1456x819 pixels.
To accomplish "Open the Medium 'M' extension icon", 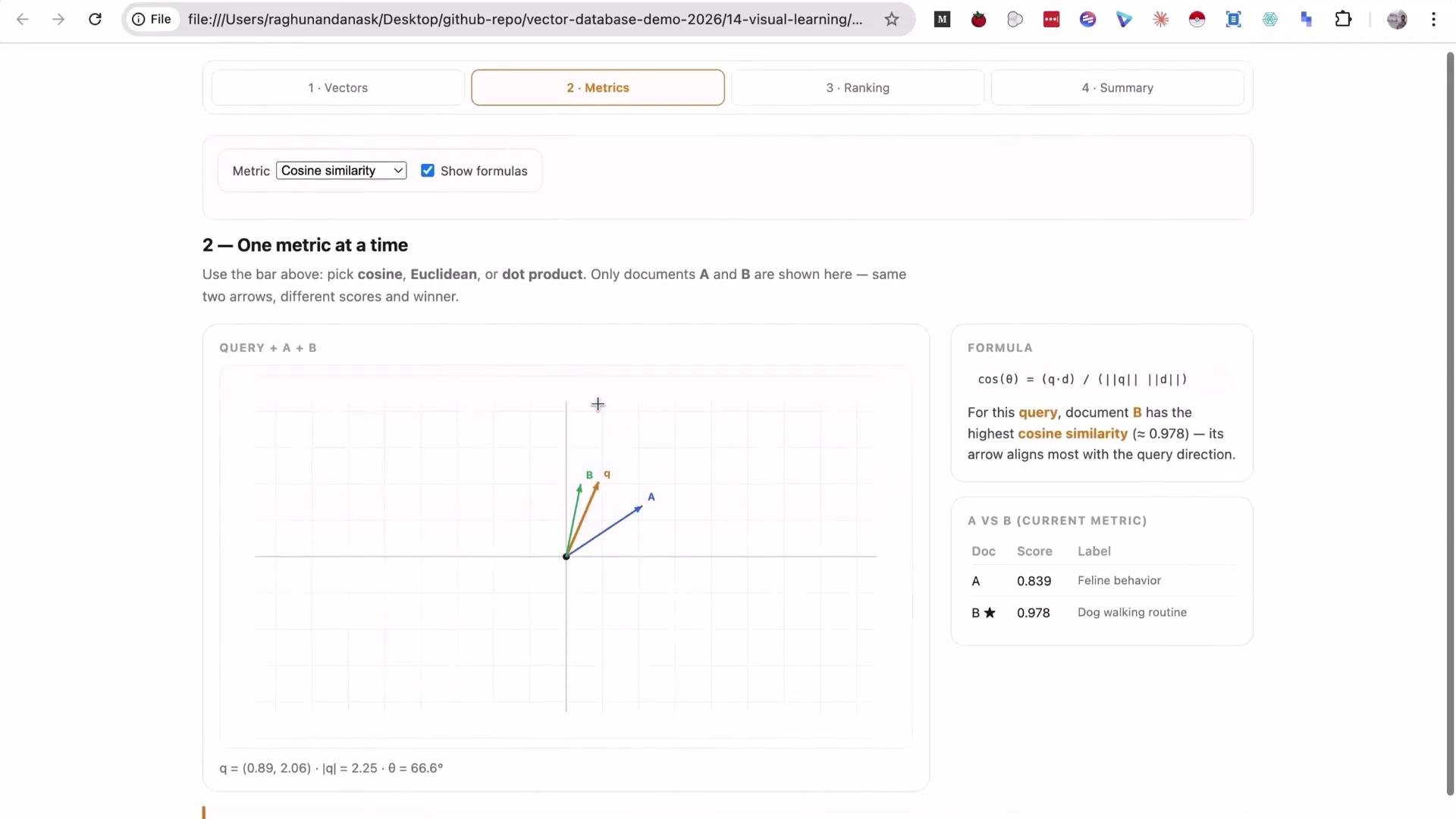I will click(942, 20).
